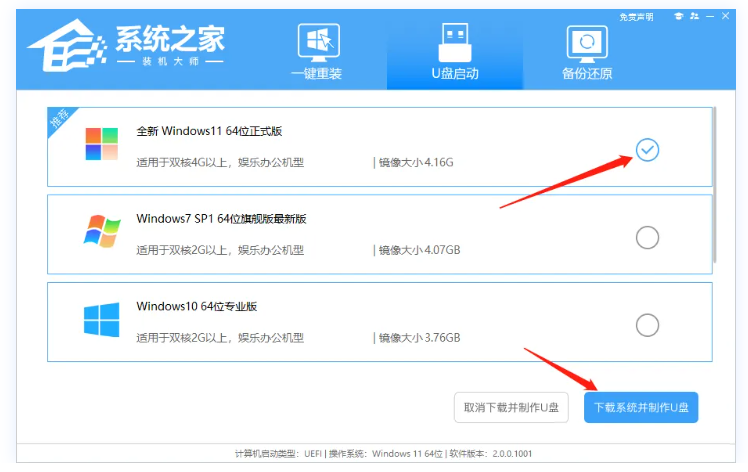Click the system list vertical scrollbar
The height and width of the screenshot is (472, 748).
[715, 185]
